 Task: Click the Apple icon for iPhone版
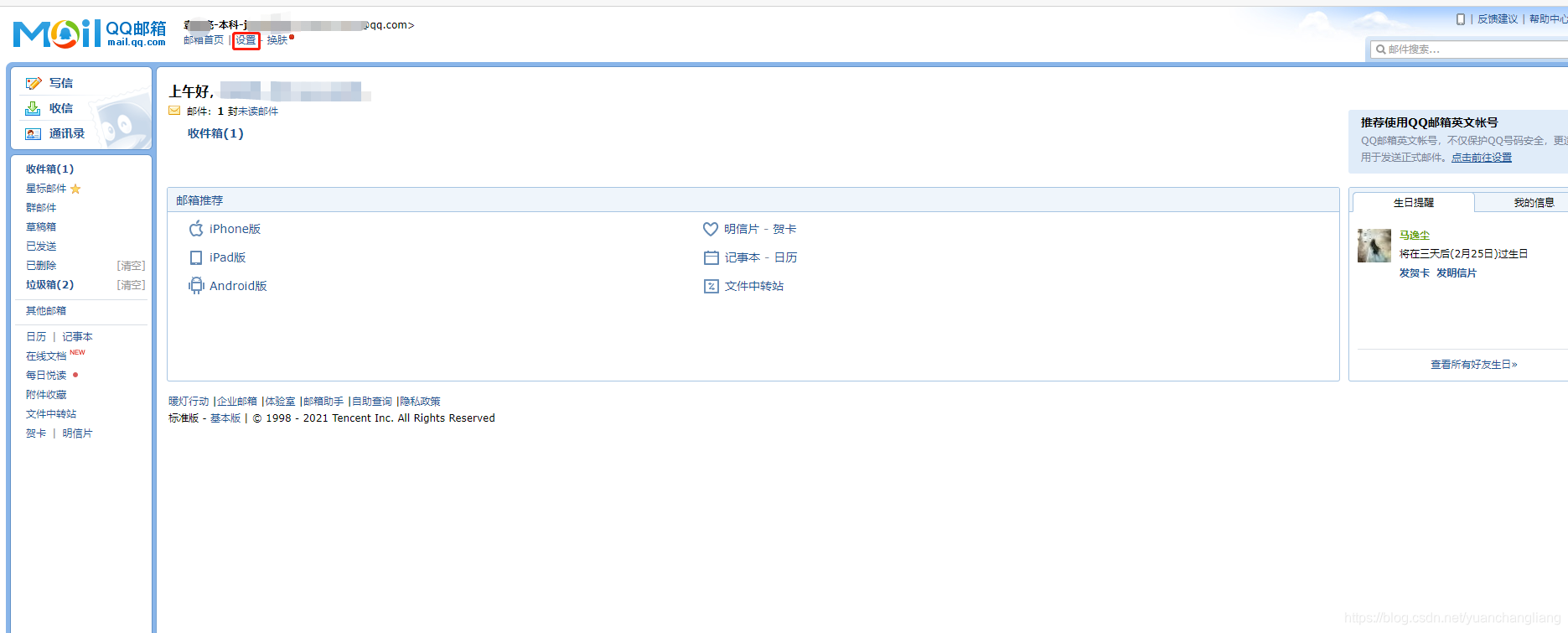tap(196, 228)
